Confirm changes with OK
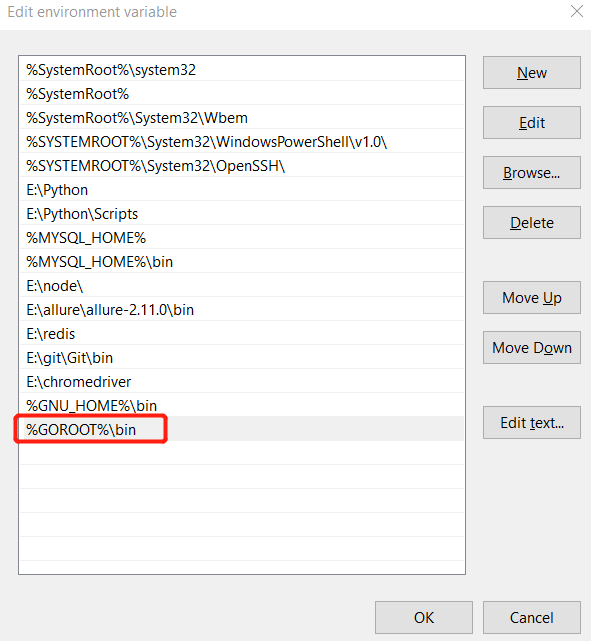The width and height of the screenshot is (591, 641). coord(424,617)
